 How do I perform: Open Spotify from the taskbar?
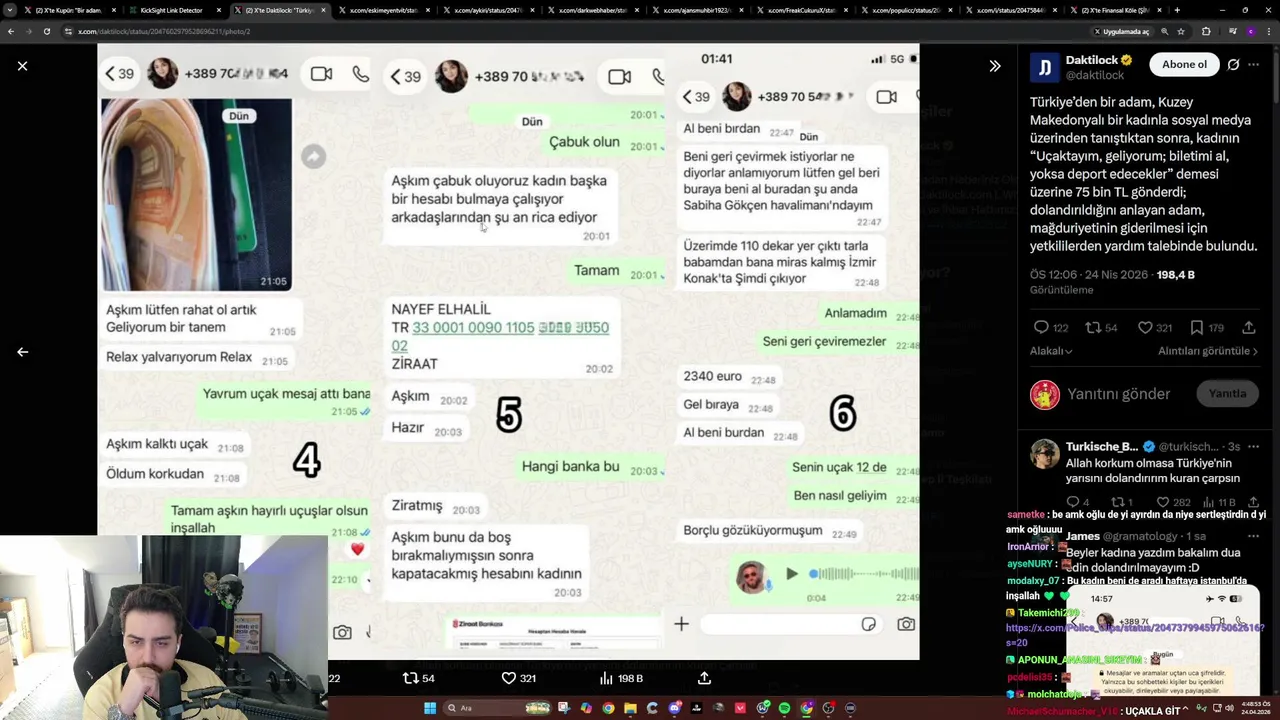[x=784, y=708]
